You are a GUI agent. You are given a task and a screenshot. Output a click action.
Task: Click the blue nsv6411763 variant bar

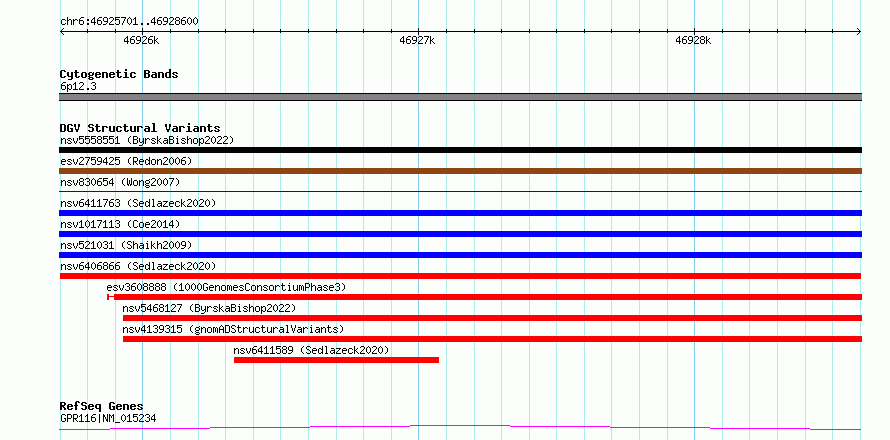[x=460, y=213]
